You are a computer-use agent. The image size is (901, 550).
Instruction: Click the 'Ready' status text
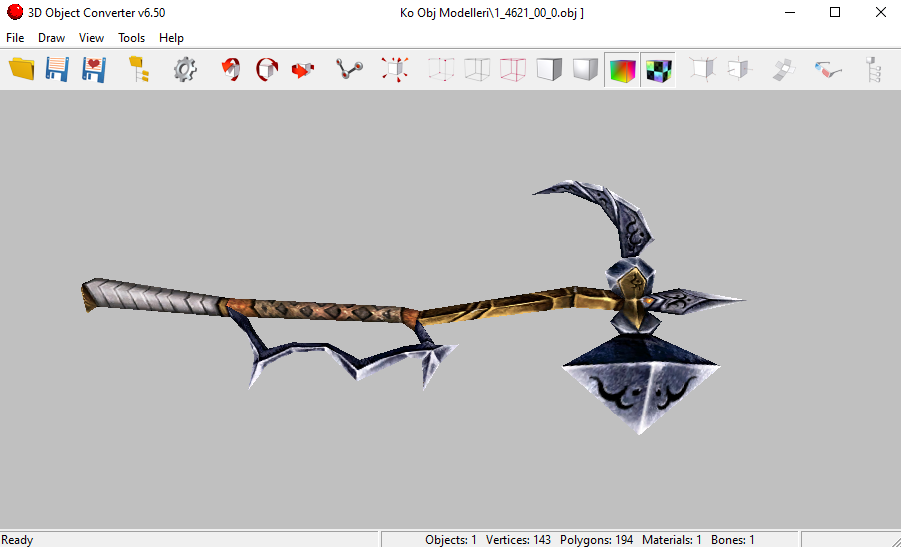(17, 540)
